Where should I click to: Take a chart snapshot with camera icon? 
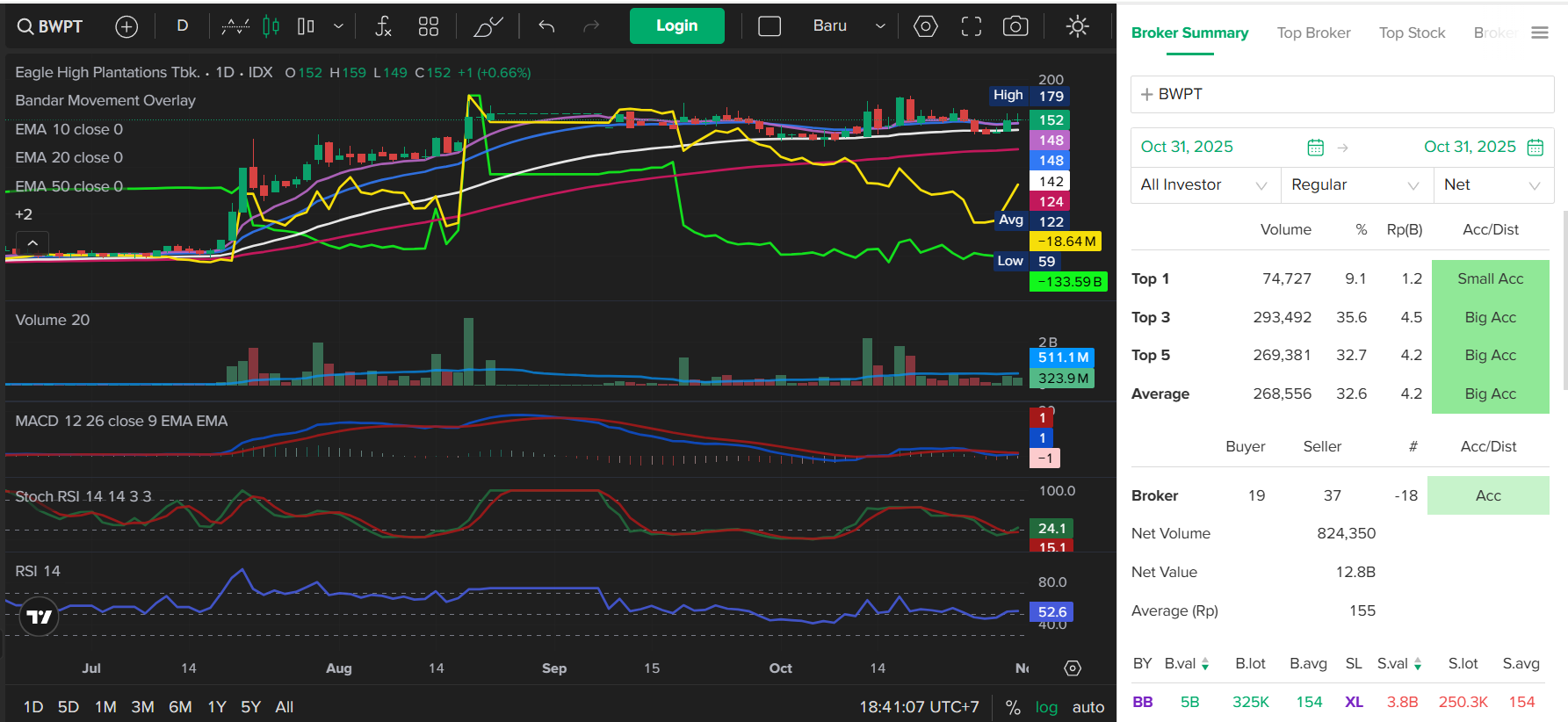(1015, 26)
